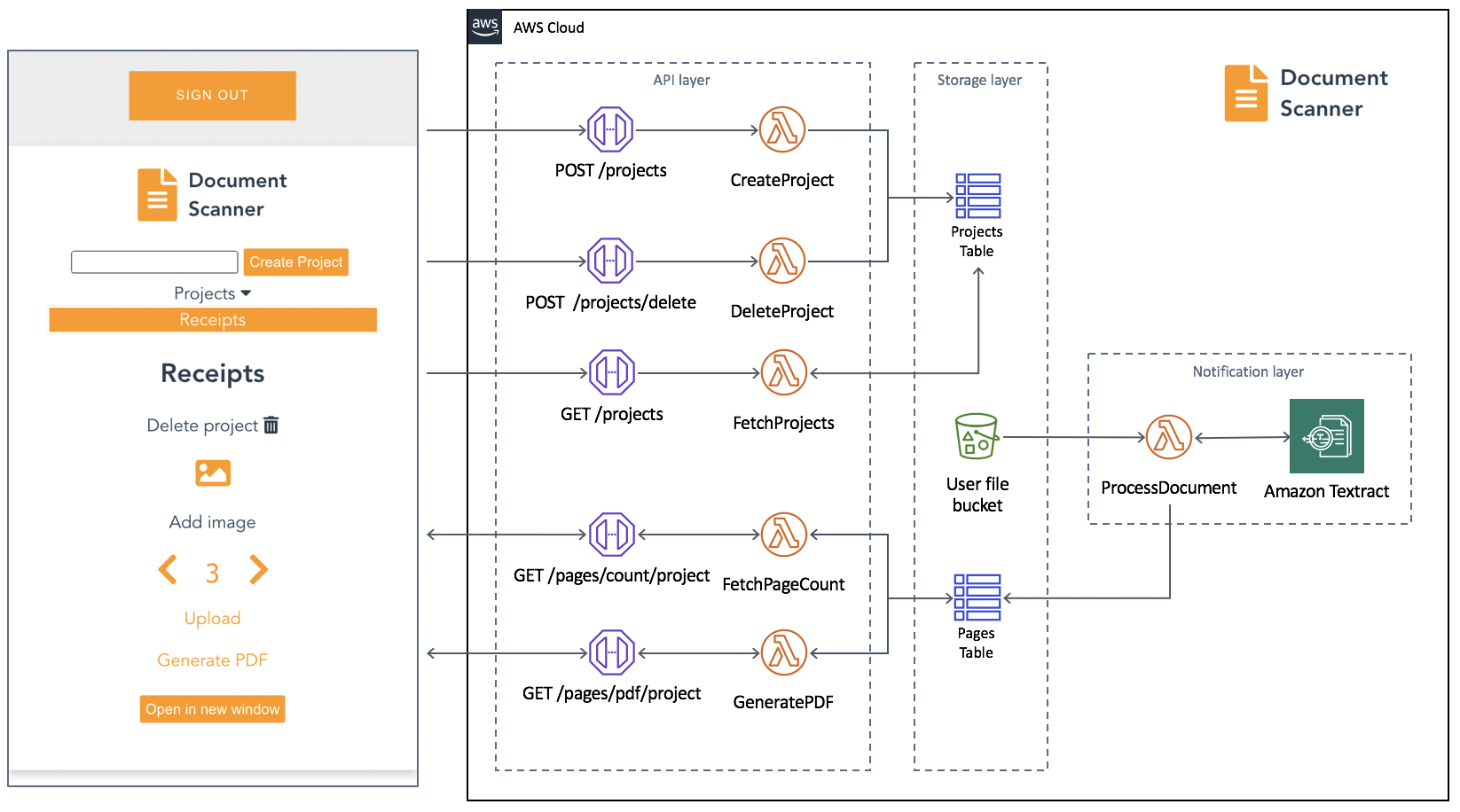The width and height of the screenshot is (1460, 812).
Task: Click the 'GET /pages/count/project' label
Action: click(x=612, y=575)
